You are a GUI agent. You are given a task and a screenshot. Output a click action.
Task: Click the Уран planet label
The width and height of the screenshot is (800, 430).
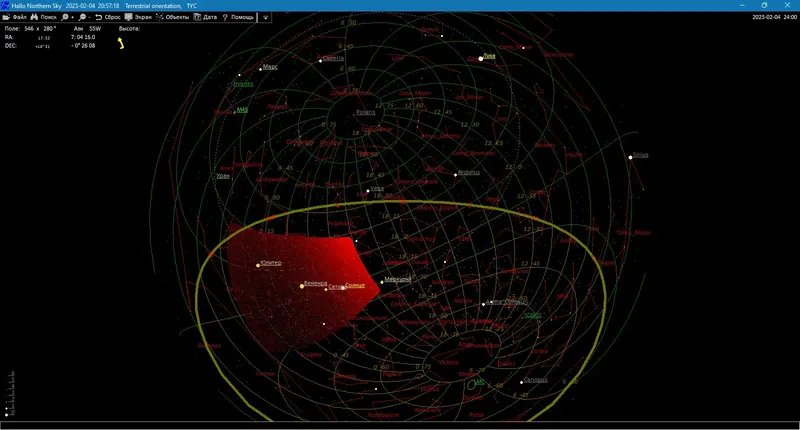(x=223, y=176)
